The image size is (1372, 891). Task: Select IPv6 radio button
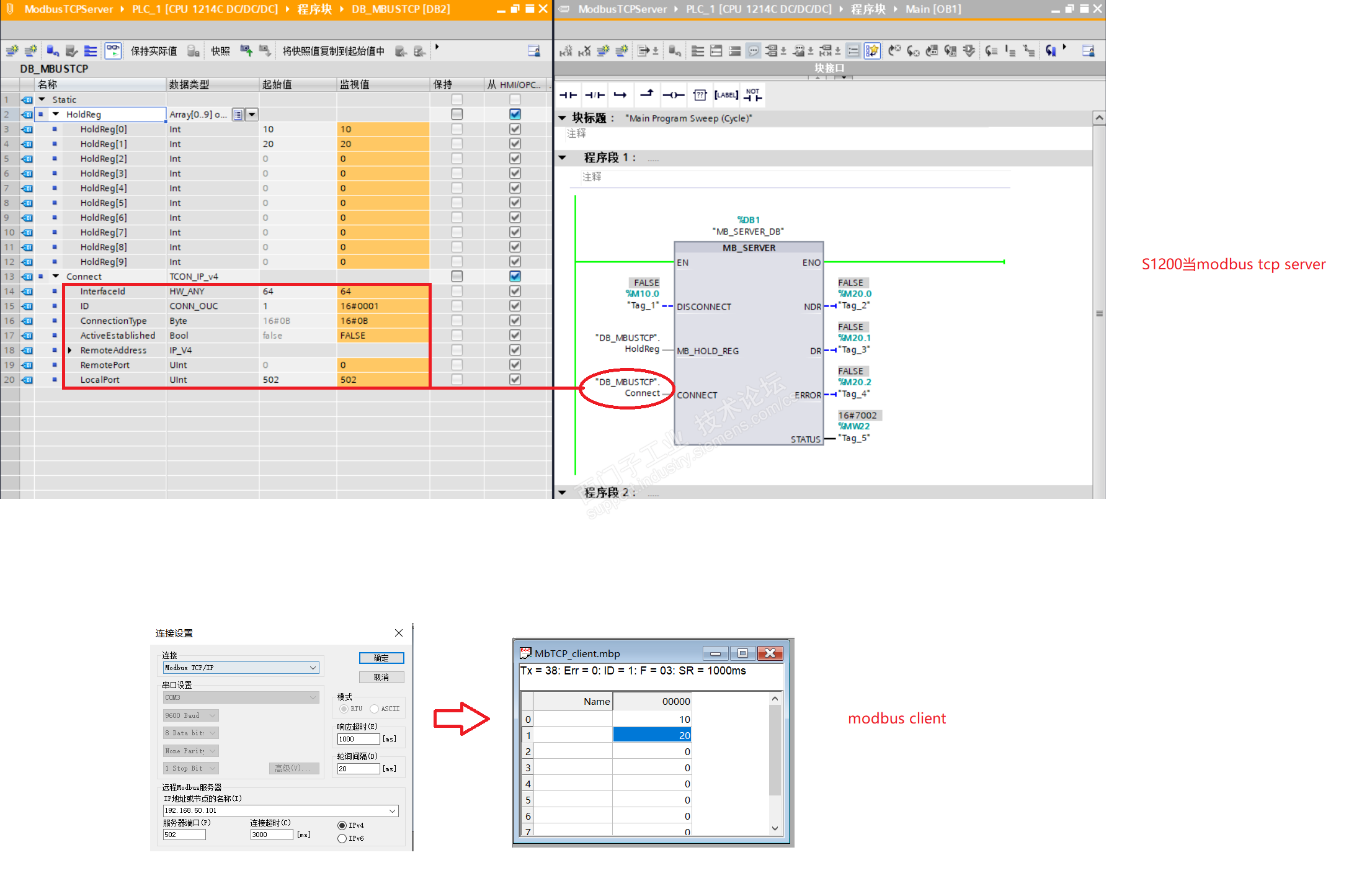pos(342,838)
